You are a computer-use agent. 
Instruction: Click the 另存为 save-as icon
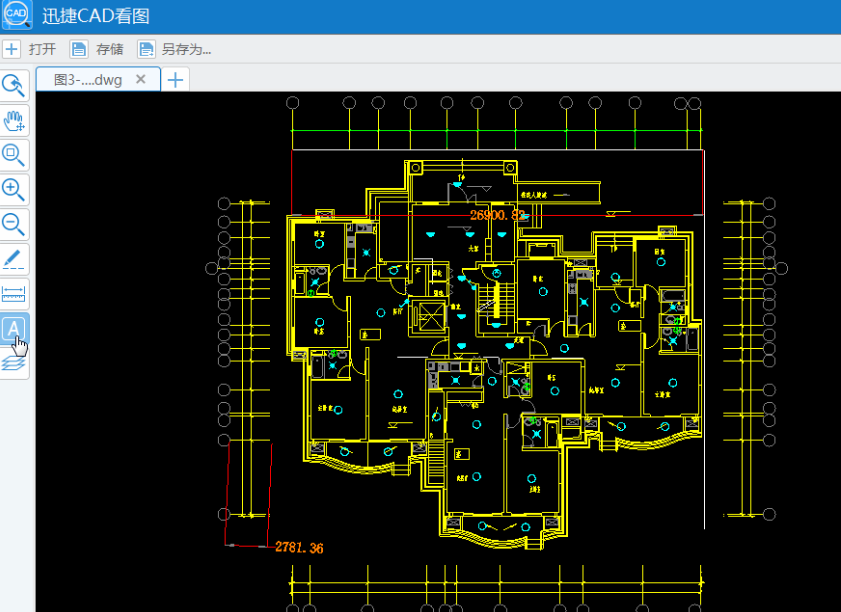click(146, 49)
